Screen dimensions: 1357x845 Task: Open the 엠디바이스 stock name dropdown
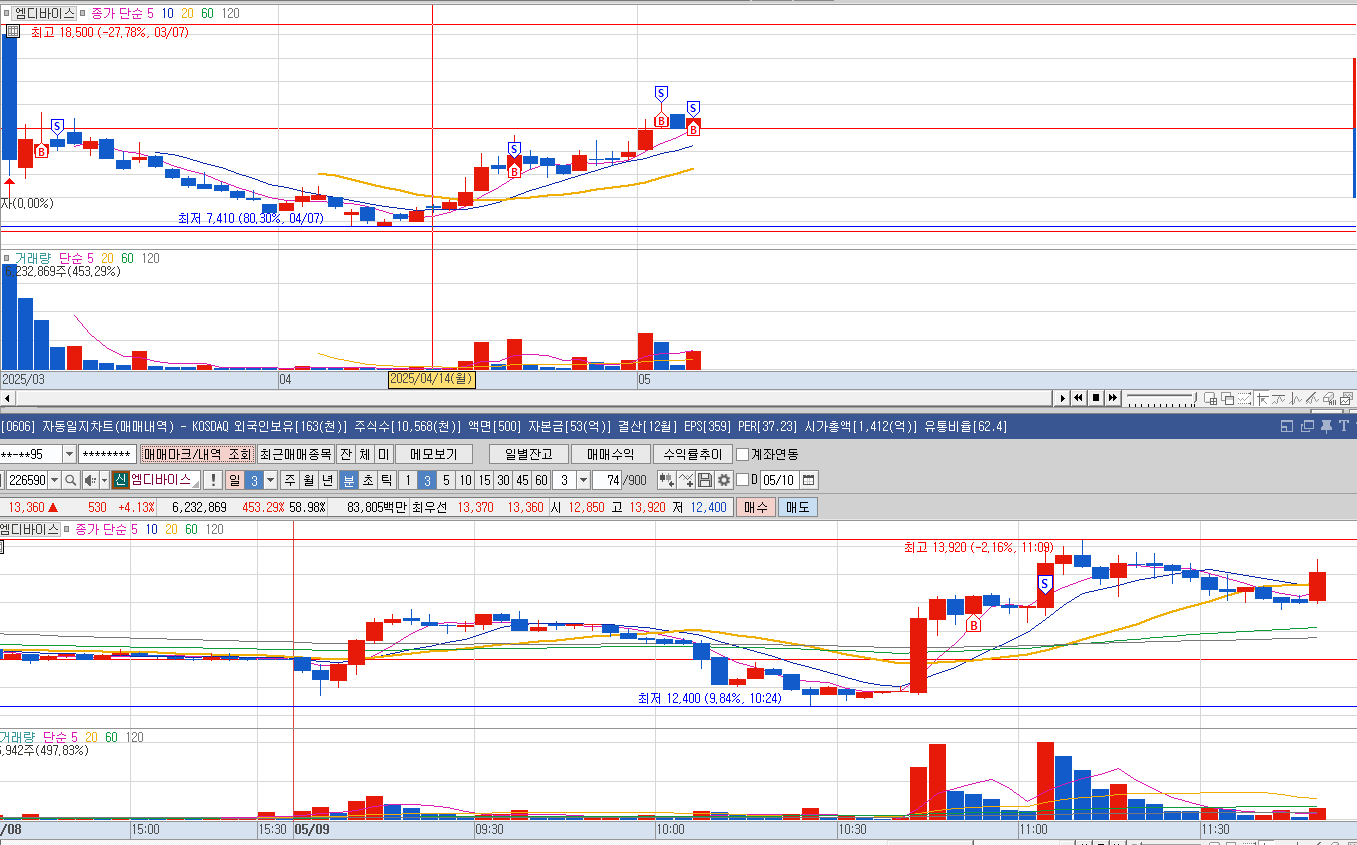pos(195,485)
